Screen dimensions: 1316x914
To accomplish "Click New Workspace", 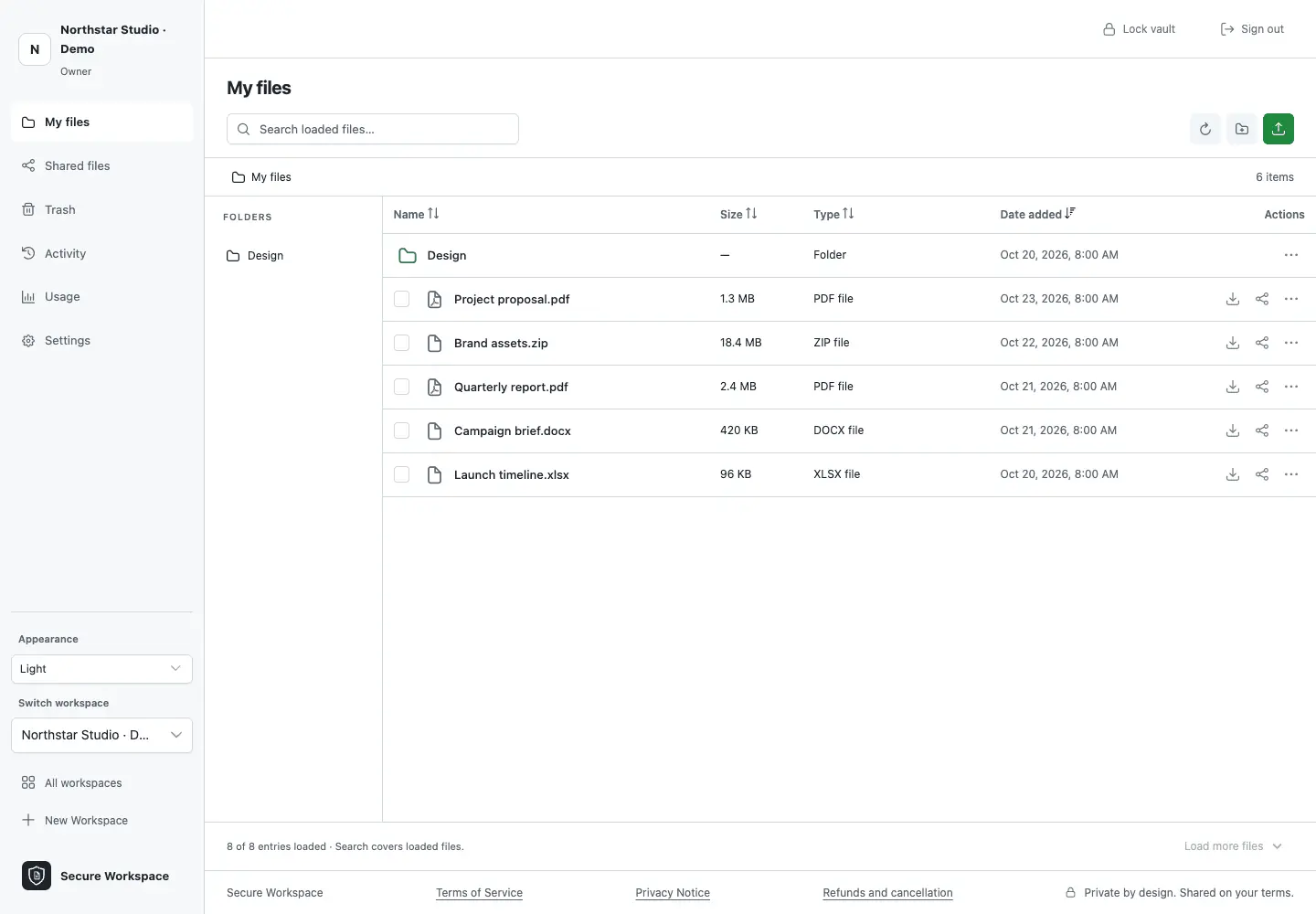I will pos(75,820).
